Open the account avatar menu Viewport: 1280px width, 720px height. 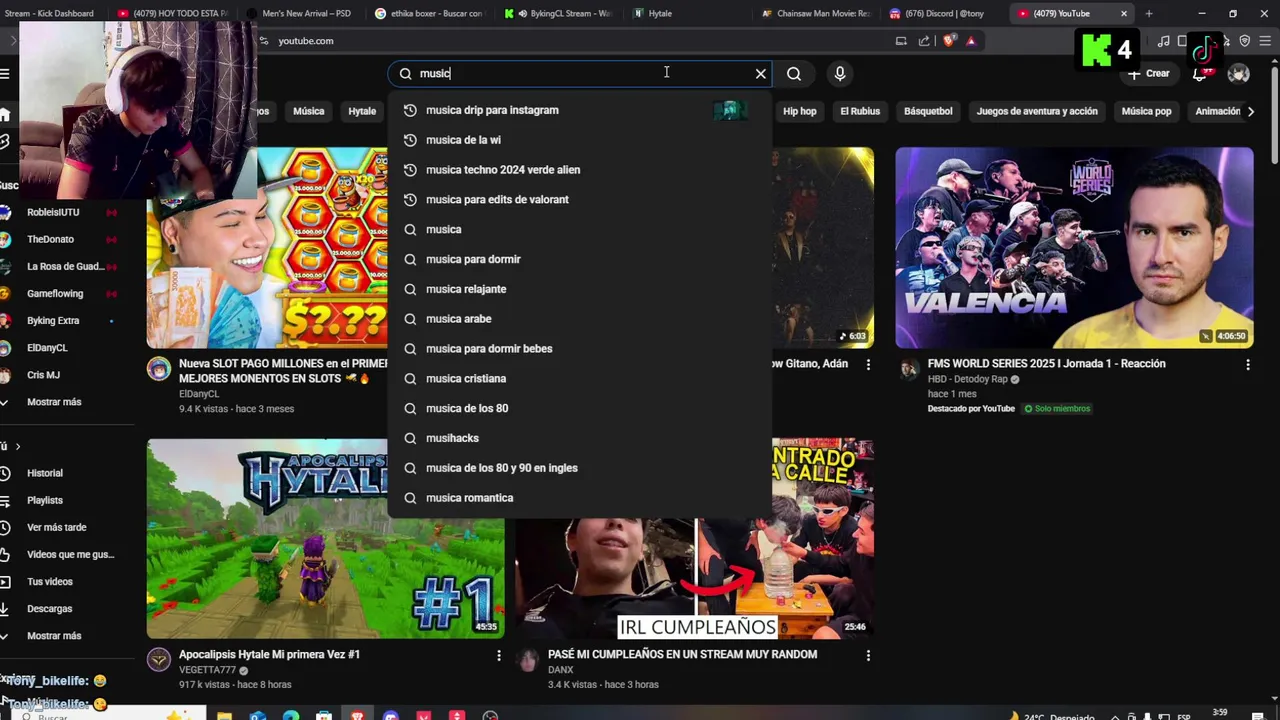pos(1239,73)
